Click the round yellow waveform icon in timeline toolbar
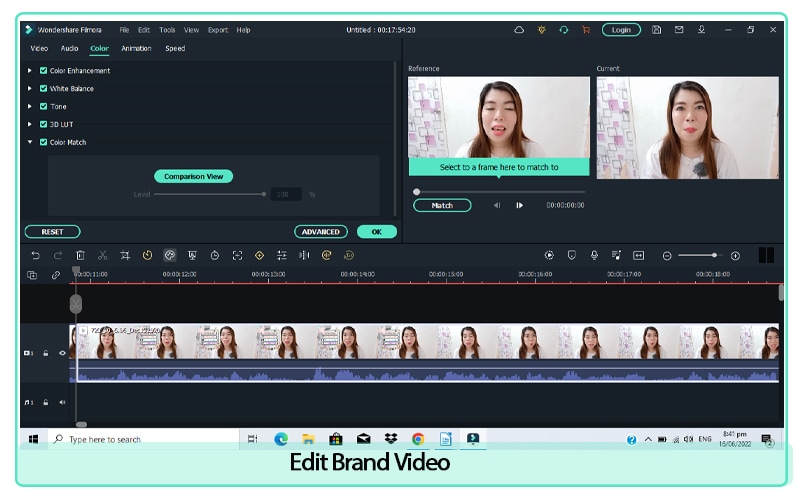The width and height of the screenshot is (800, 498). pos(327,256)
